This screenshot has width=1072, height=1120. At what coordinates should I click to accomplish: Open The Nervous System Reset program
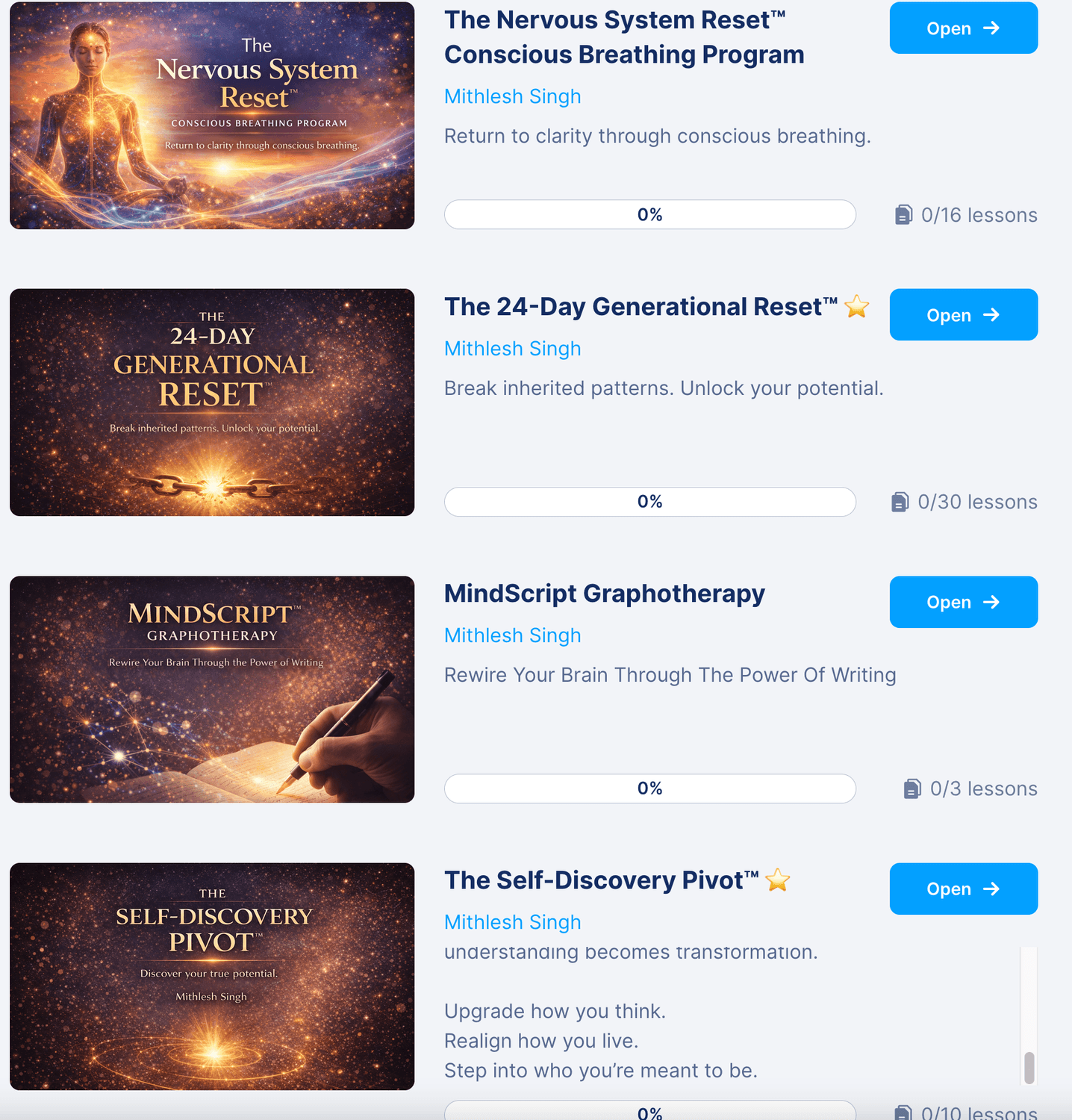coord(963,28)
